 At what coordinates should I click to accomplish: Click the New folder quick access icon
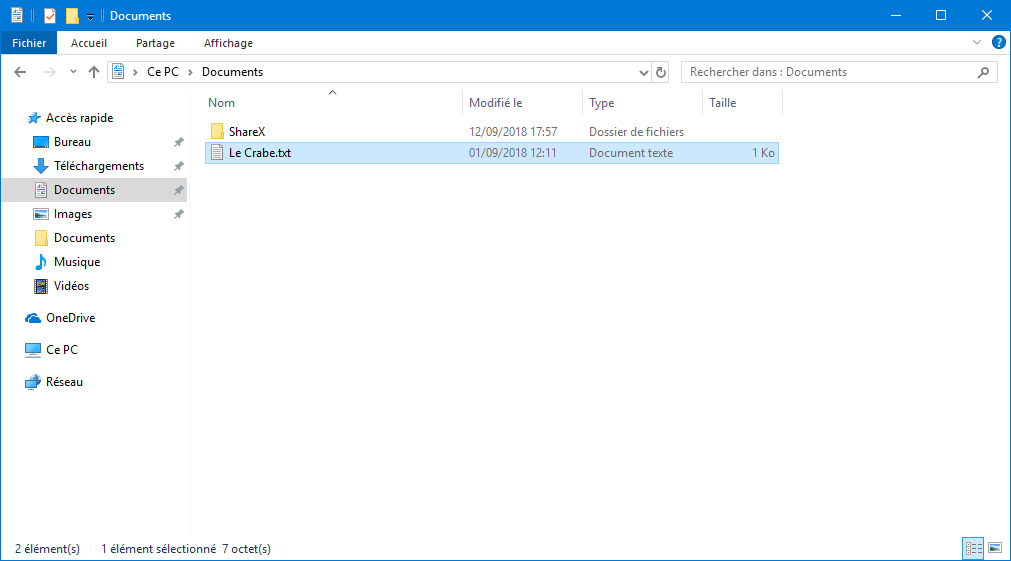click(72, 15)
